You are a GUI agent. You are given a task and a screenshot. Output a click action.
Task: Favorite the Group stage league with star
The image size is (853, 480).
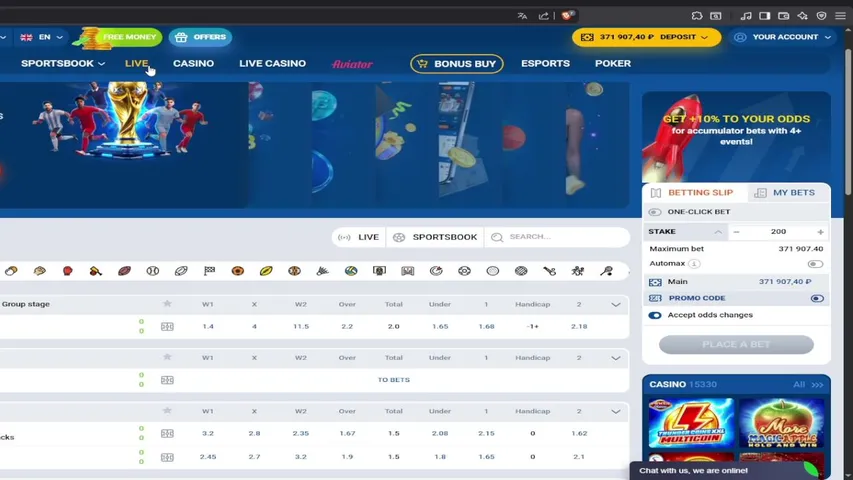point(167,304)
